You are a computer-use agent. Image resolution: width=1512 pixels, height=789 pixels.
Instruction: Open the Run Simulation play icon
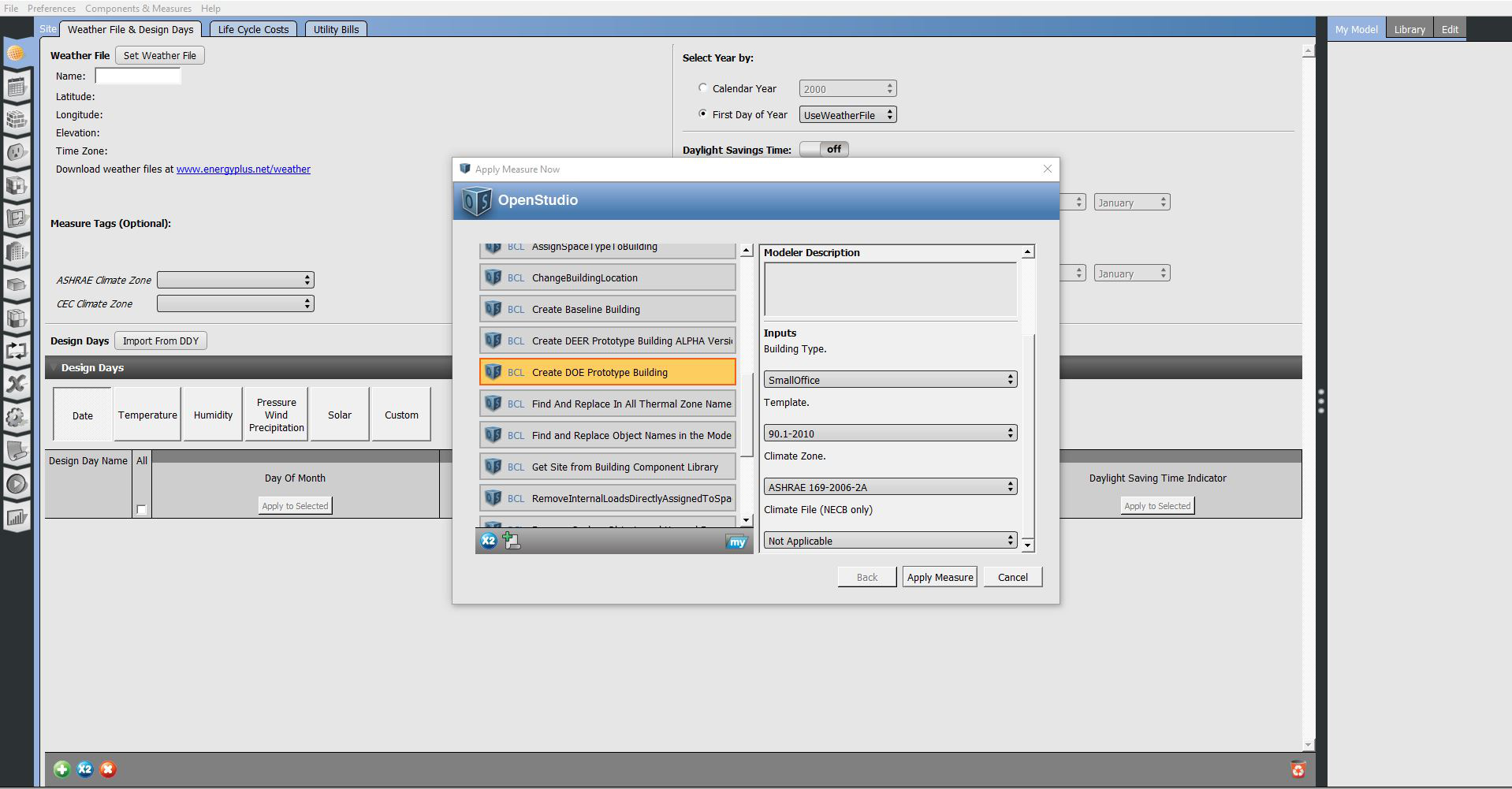(16, 484)
